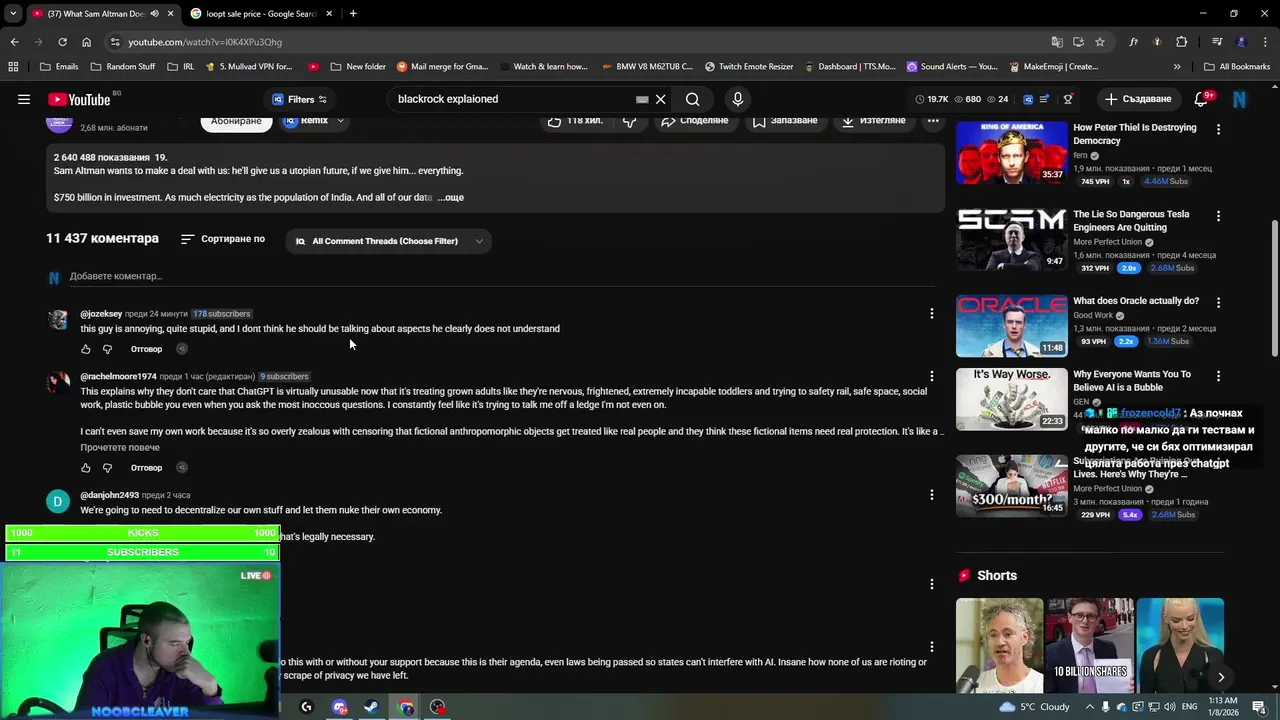The width and height of the screenshot is (1280, 720).
Task: Show hidden system tray icons chevron
Action: [x=1090, y=707]
